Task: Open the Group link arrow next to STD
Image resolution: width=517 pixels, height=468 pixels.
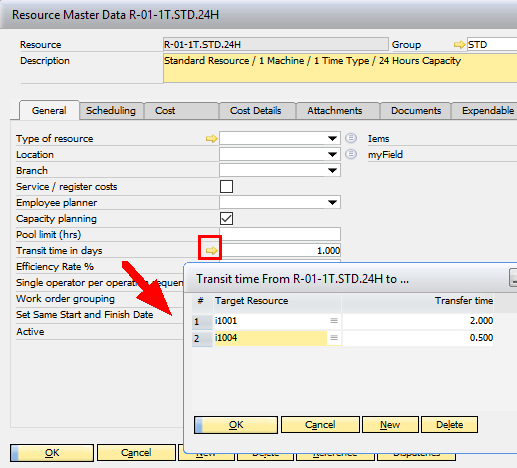Action: point(459,45)
